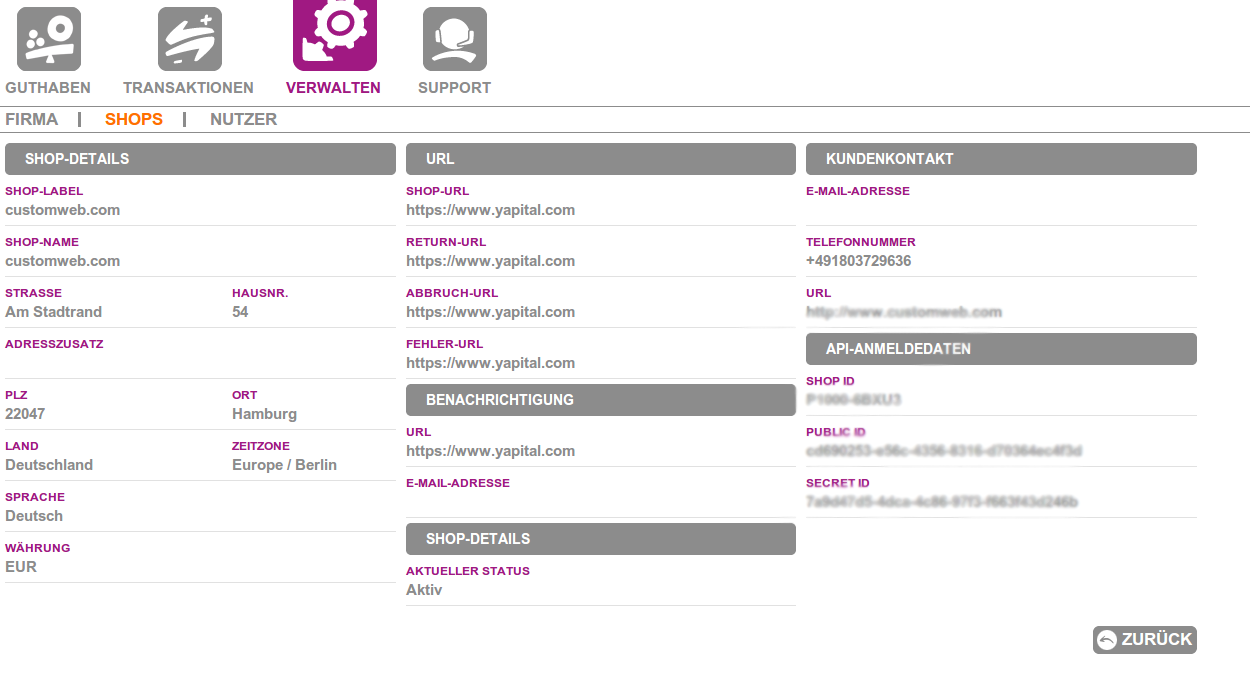Viewport: 1250px width, 676px height.
Task: Click the blurred Secret ID value
Action: coord(941,502)
